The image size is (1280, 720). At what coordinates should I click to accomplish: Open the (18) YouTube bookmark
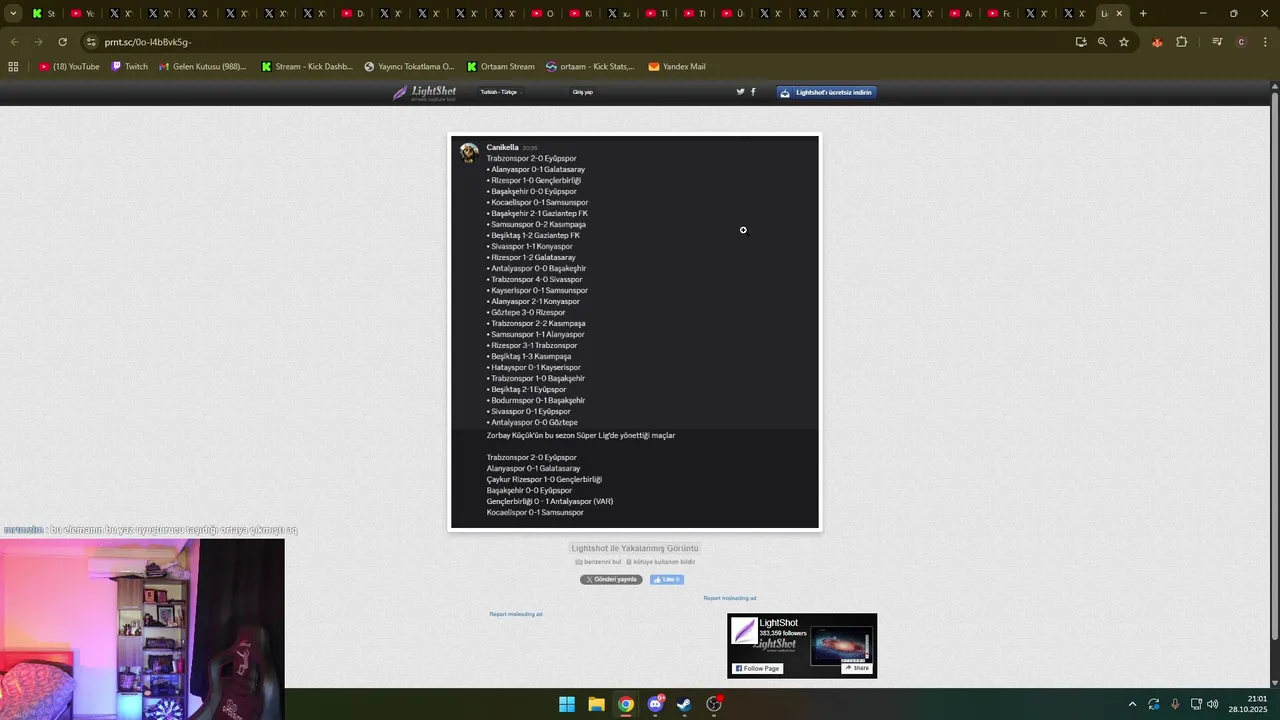coord(70,67)
